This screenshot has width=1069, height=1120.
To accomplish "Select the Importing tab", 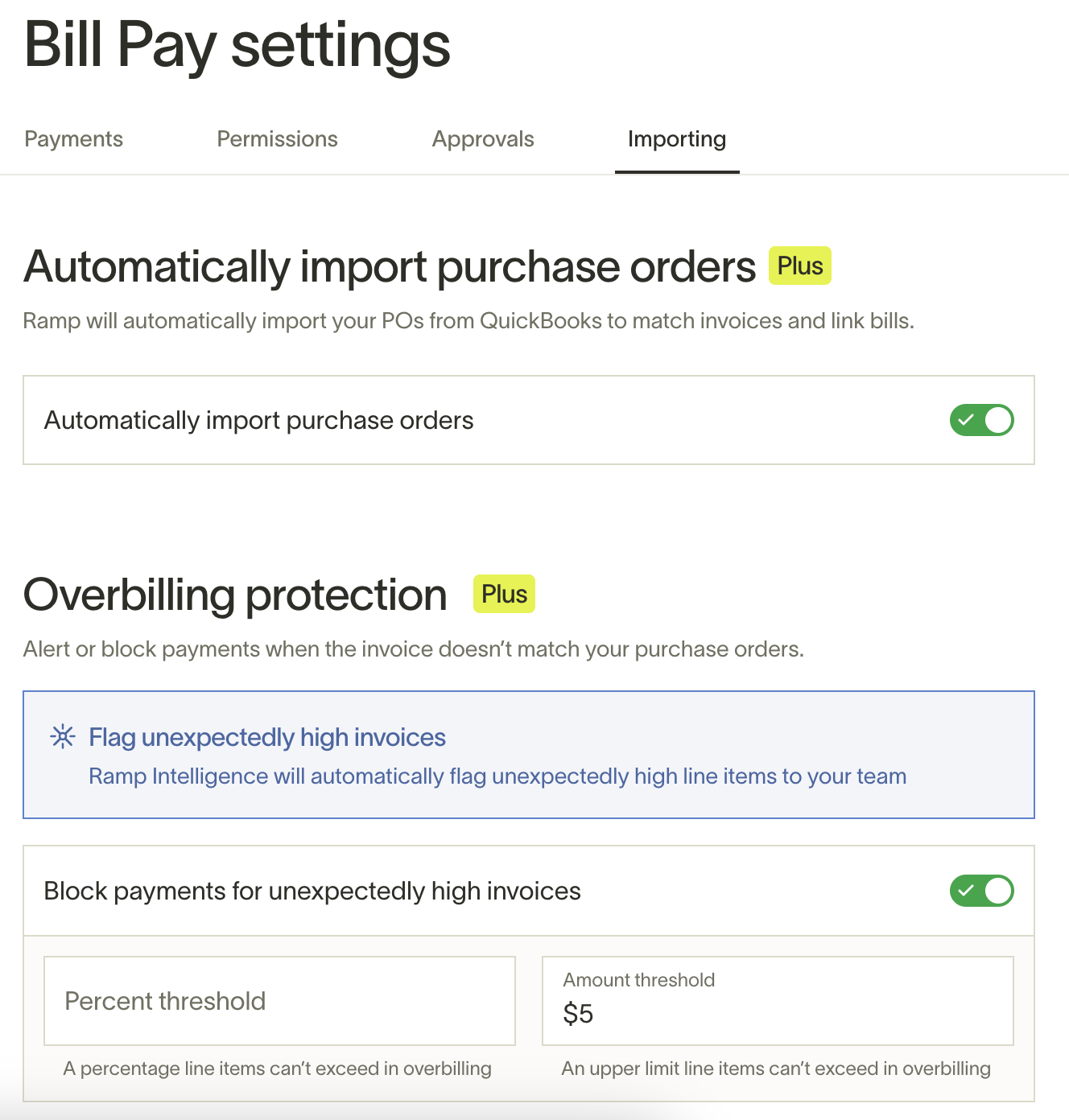I will click(x=677, y=139).
